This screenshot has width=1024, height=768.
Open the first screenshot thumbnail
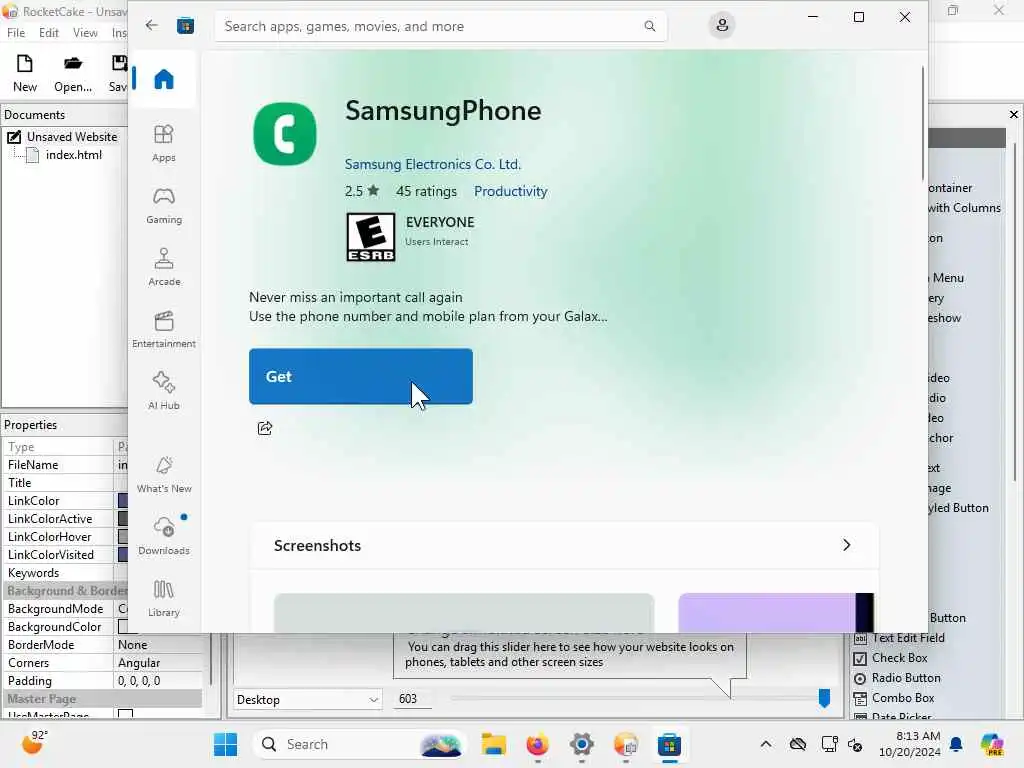pyautogui.click(x=464, y=613)
